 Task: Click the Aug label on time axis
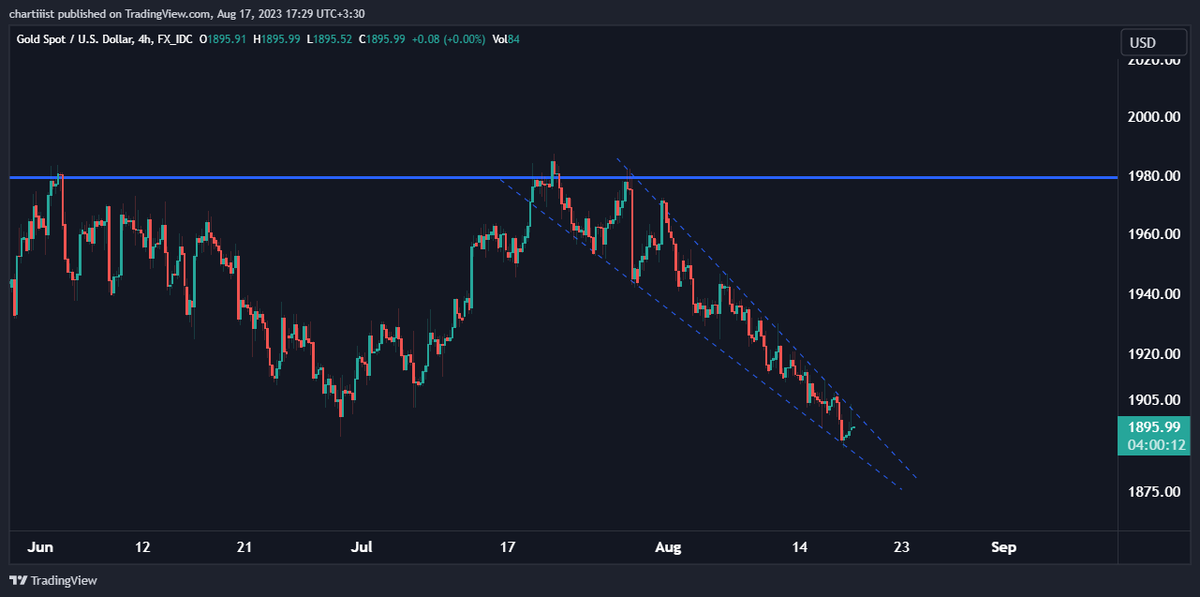[668, 547]
